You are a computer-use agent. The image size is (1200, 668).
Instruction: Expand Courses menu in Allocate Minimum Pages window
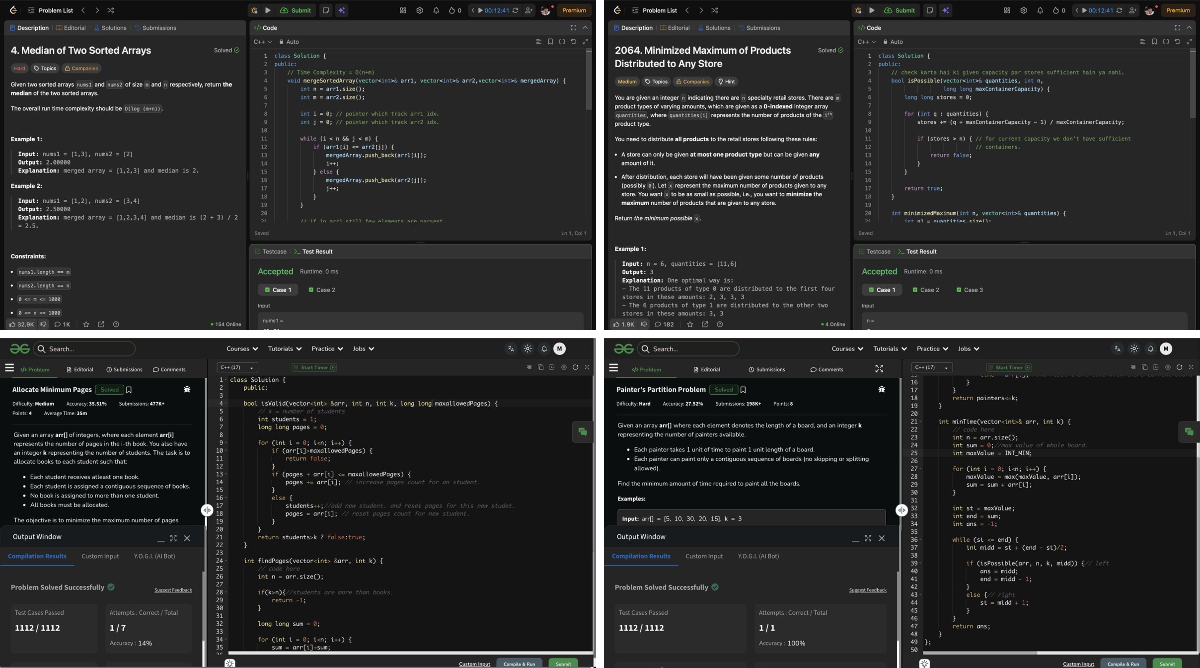(x=243, y=348)
